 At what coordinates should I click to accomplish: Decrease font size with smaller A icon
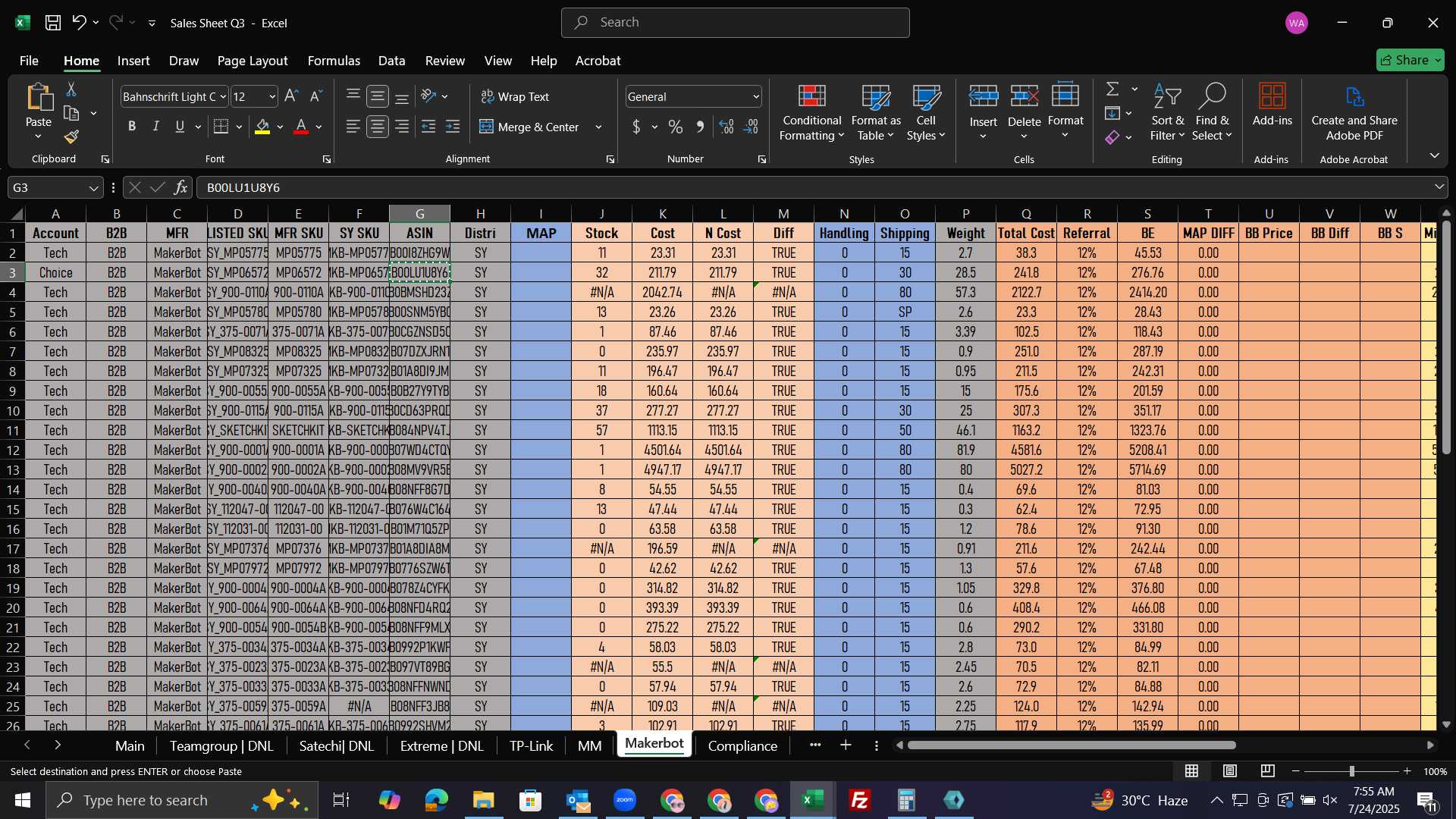pos(316,96)
